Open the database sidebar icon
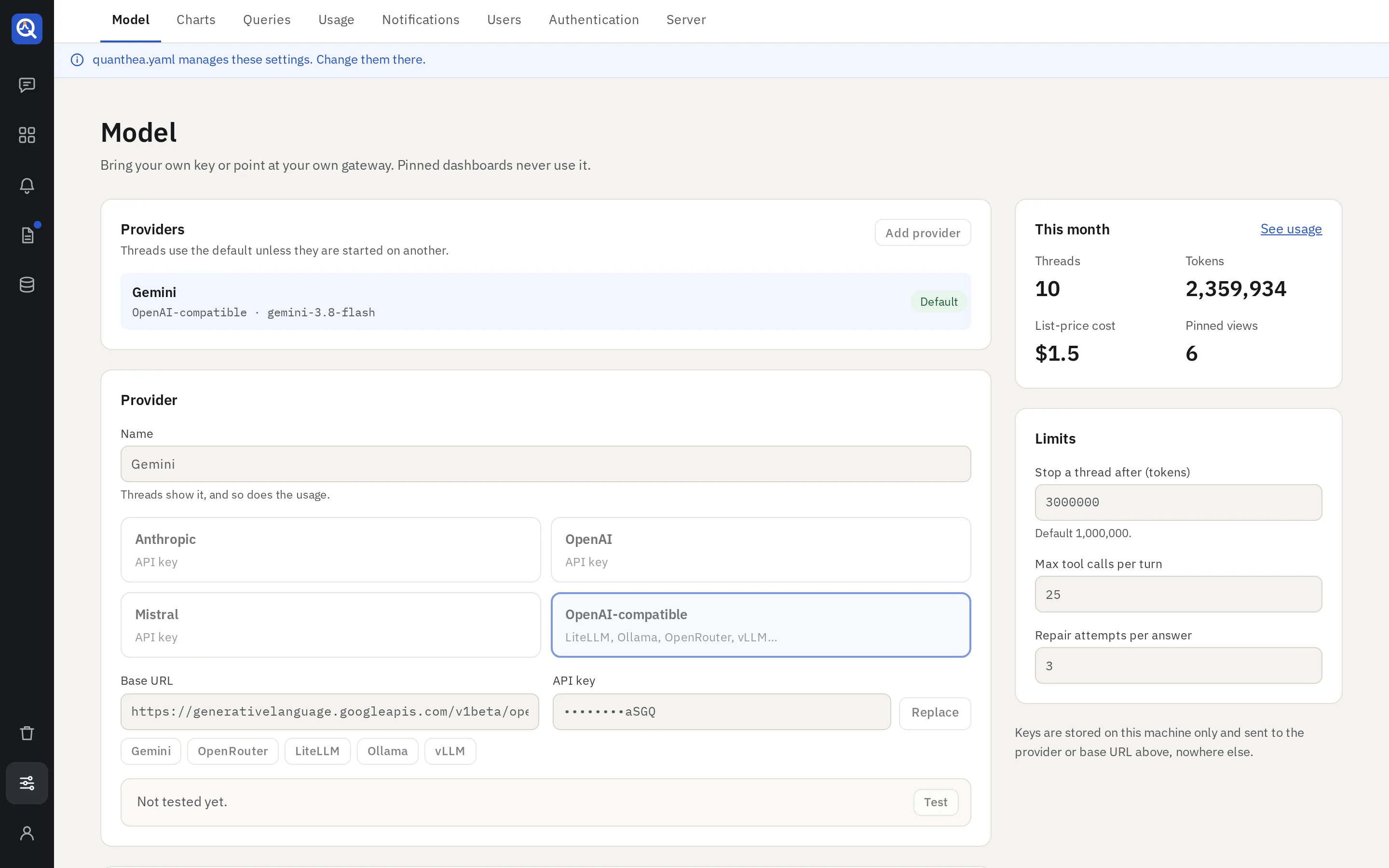The image size is (1389, 868). (27, 285)
